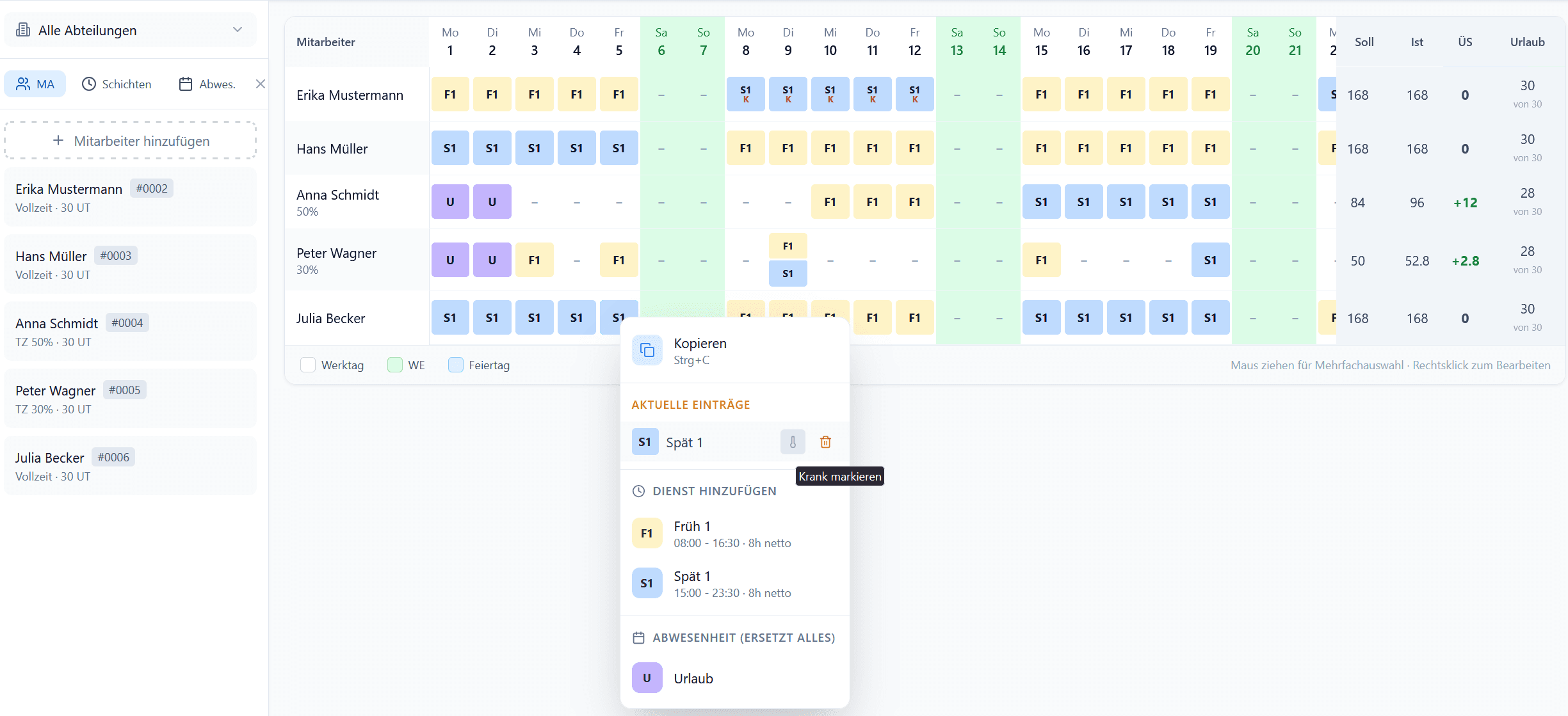
Task: Click Erika Mustermann's F1 cell on Monday 1
Action: point(450,94)
